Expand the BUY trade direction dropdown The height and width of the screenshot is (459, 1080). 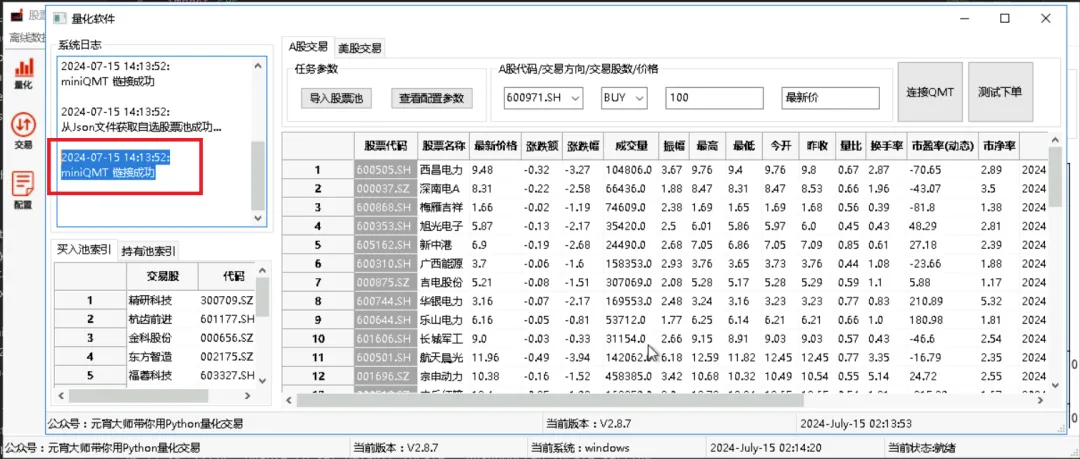[x=639, y=98]
